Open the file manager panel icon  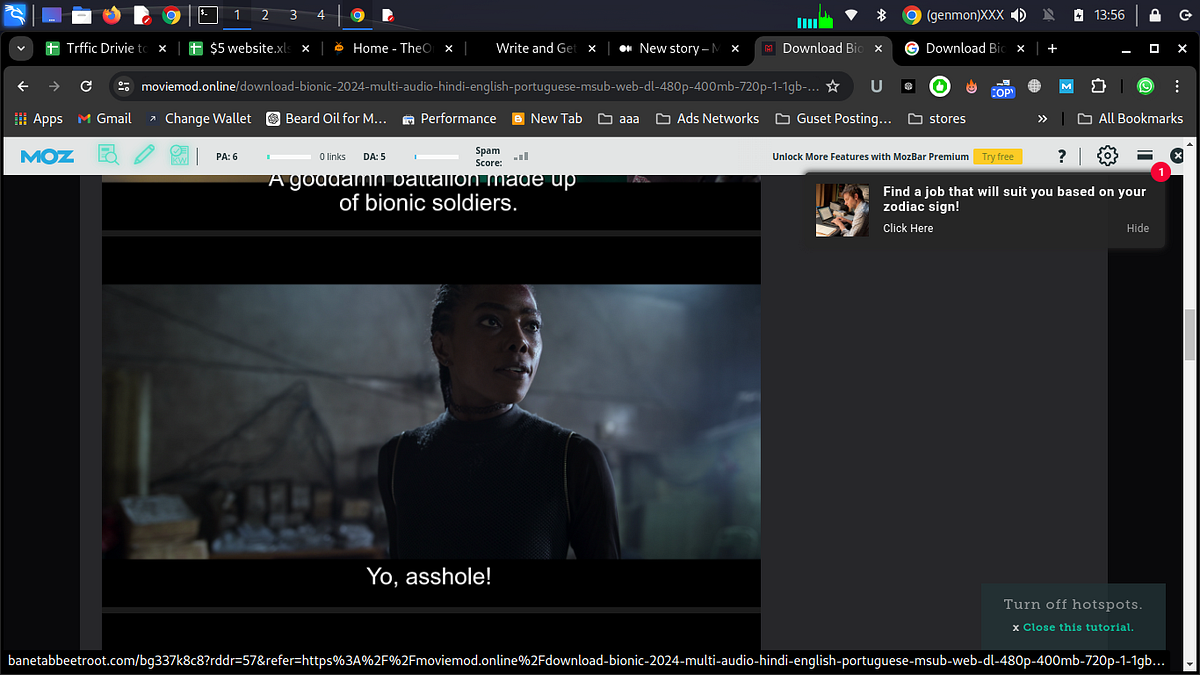[81, 15]
